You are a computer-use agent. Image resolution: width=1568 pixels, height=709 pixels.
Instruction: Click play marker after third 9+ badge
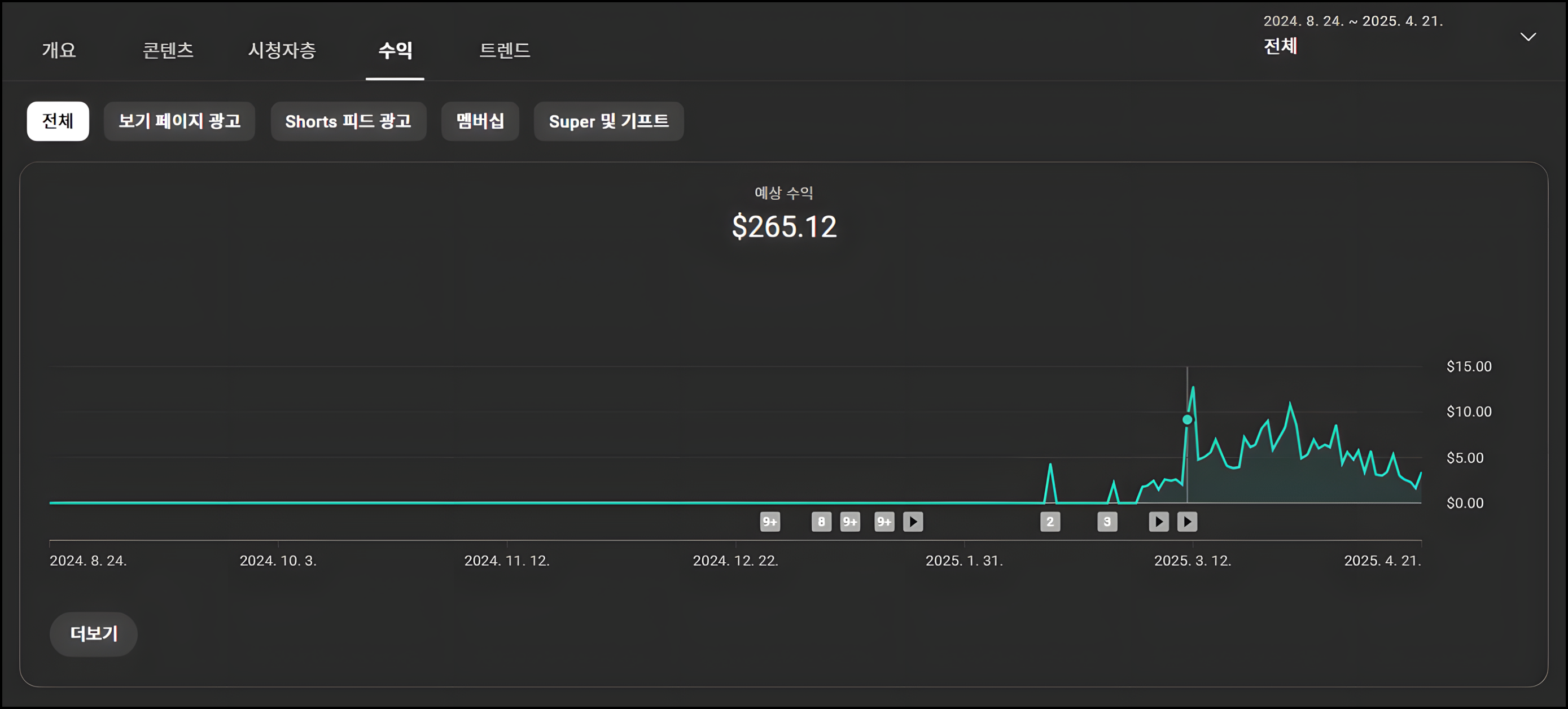[913, 522]
